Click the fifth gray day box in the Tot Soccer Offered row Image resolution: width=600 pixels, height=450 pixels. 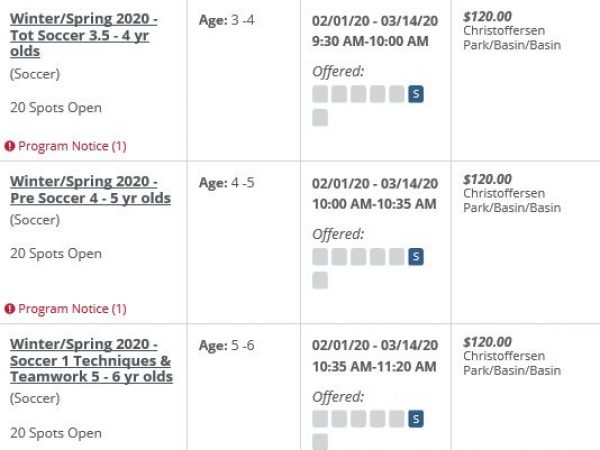click(x=397, y=94)
